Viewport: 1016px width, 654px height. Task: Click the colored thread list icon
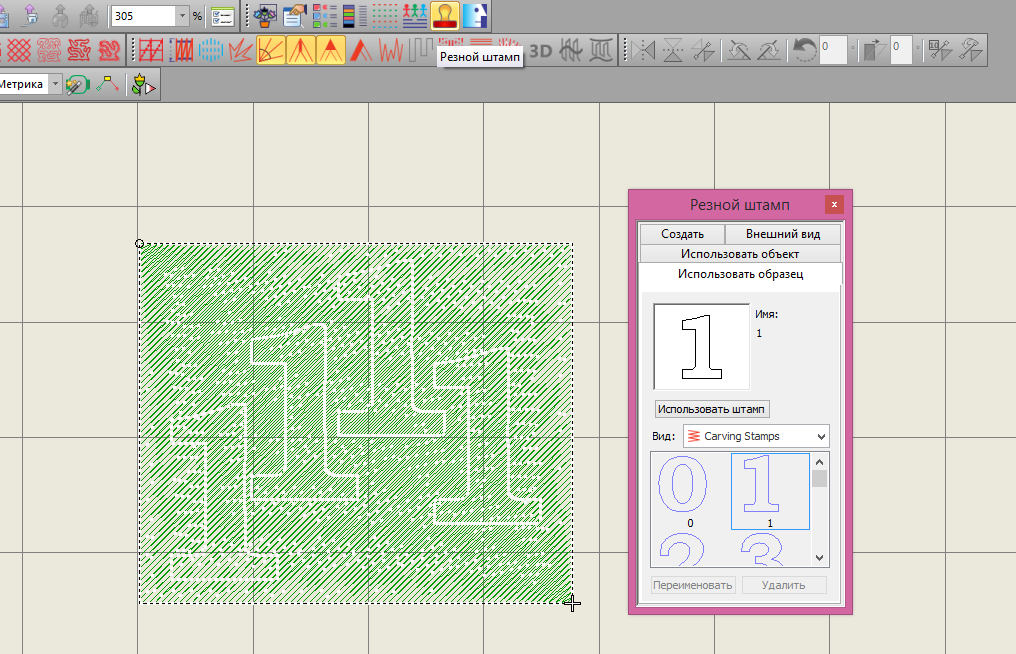pos(355,15)
